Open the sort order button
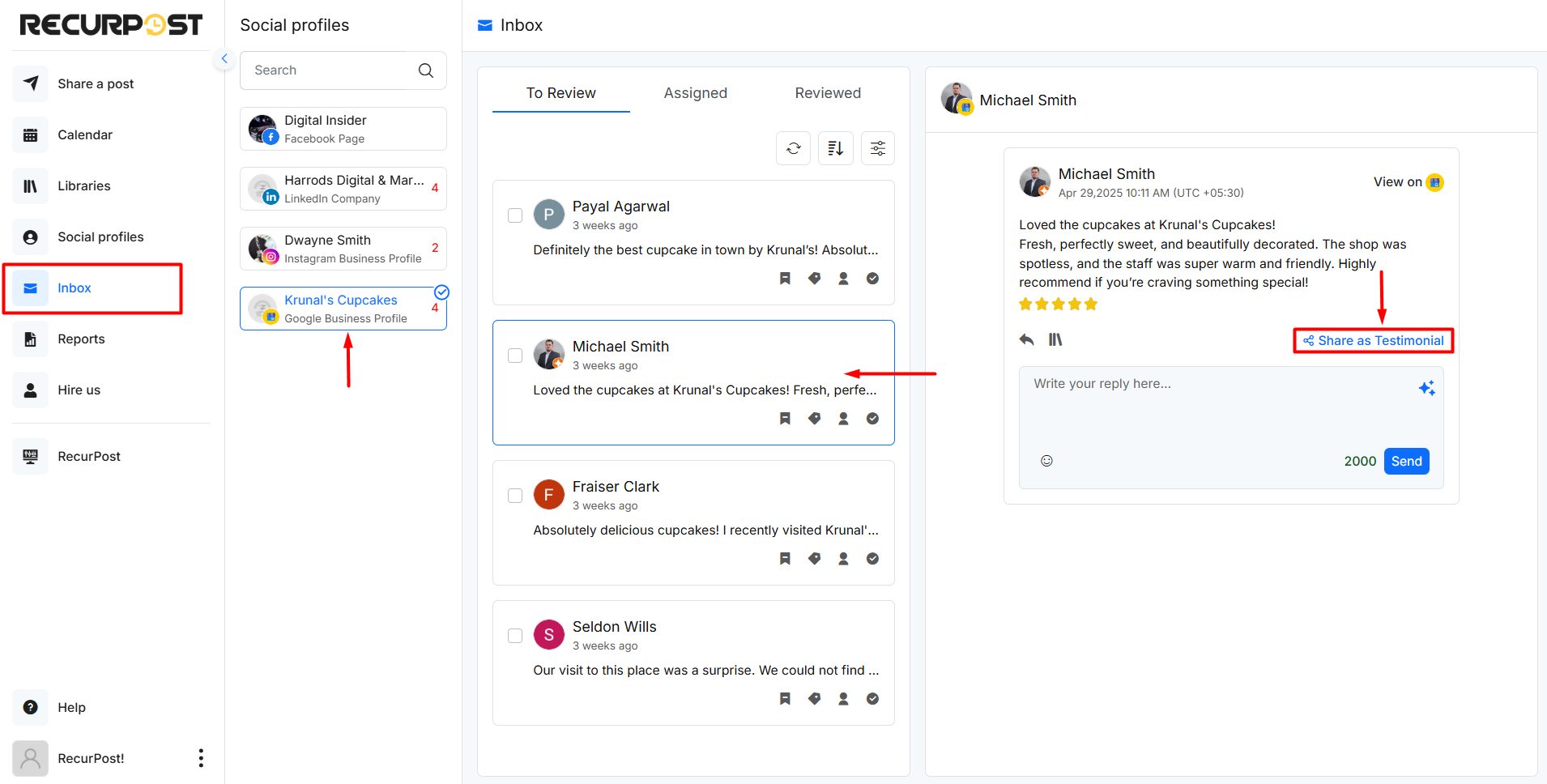 836,148
